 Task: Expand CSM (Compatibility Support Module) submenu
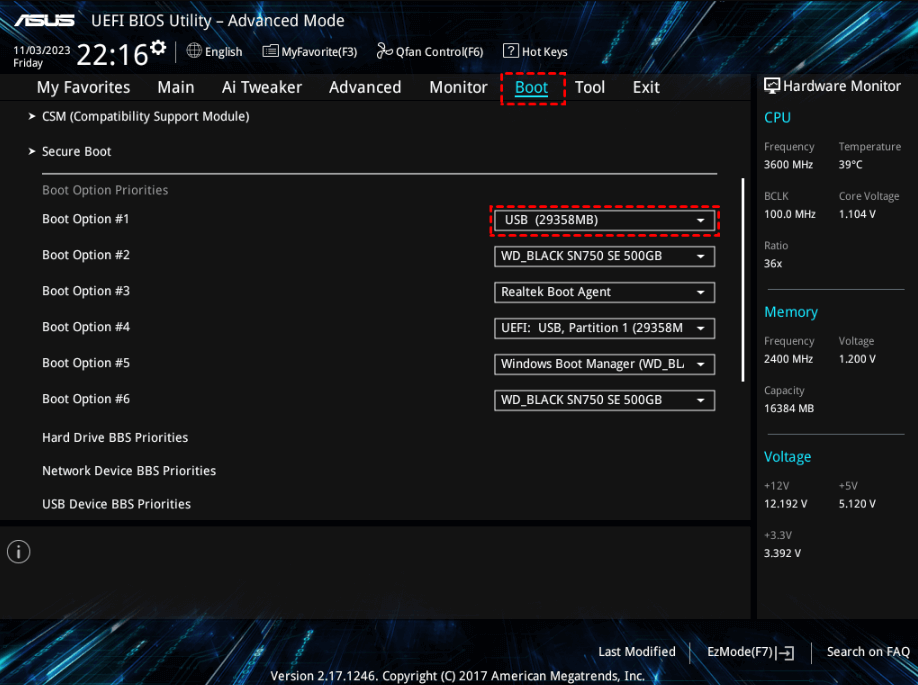[145, 116]
